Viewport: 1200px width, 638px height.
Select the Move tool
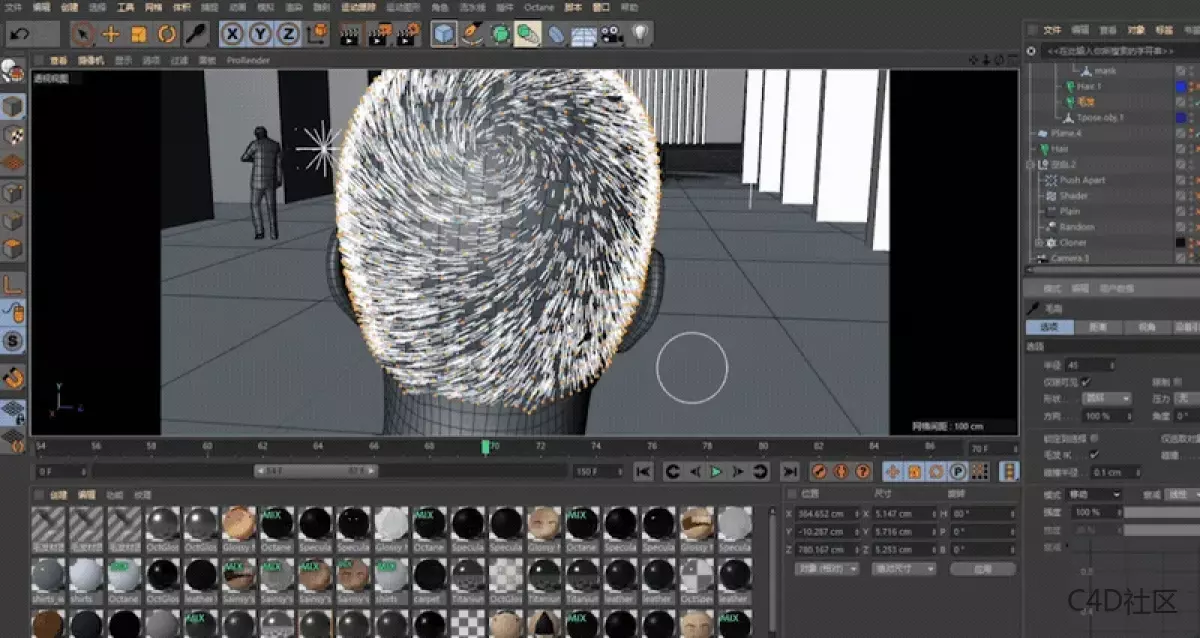click(111, 35)
